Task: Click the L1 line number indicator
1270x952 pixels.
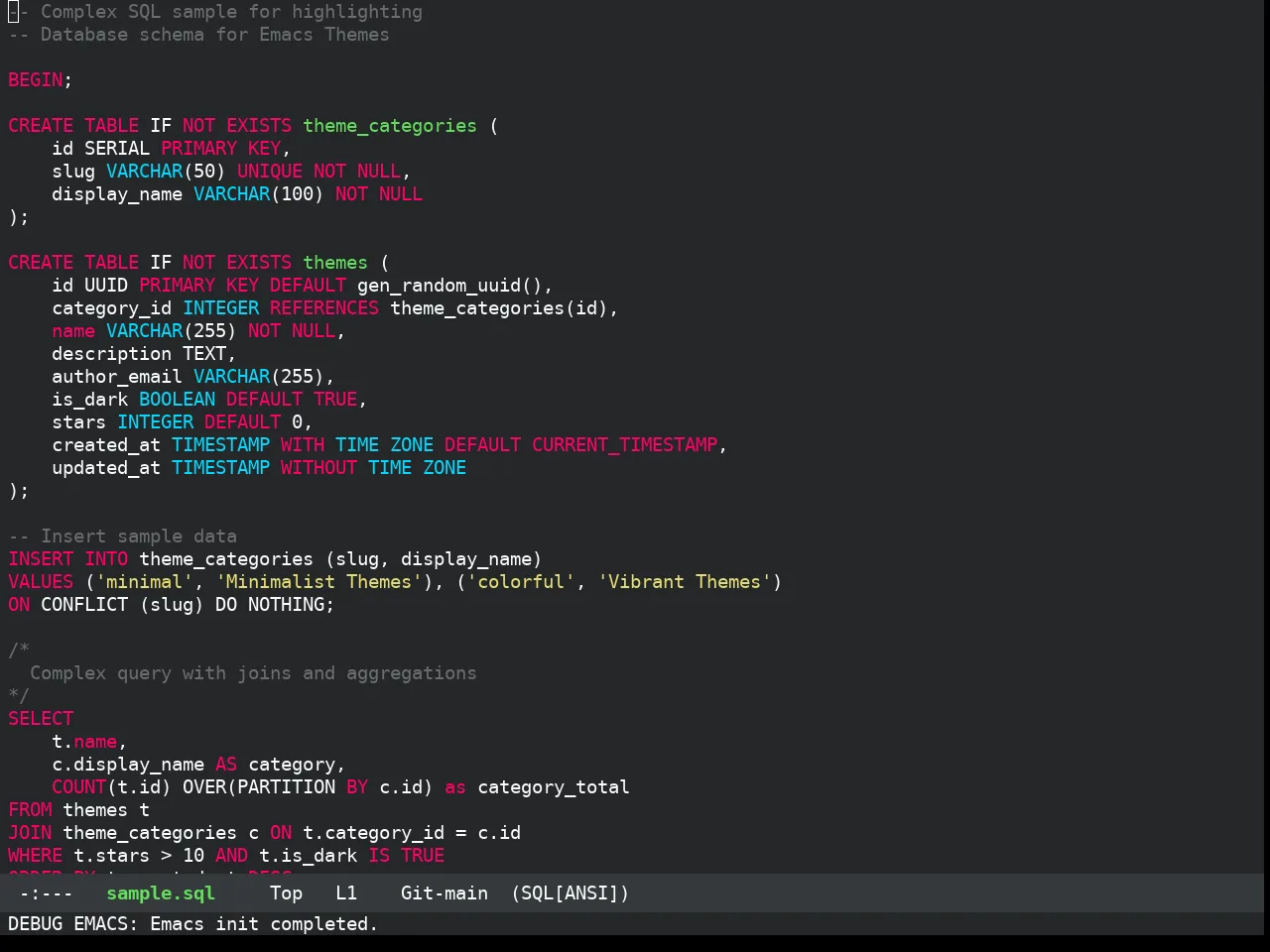Action: tap(345, 893)
